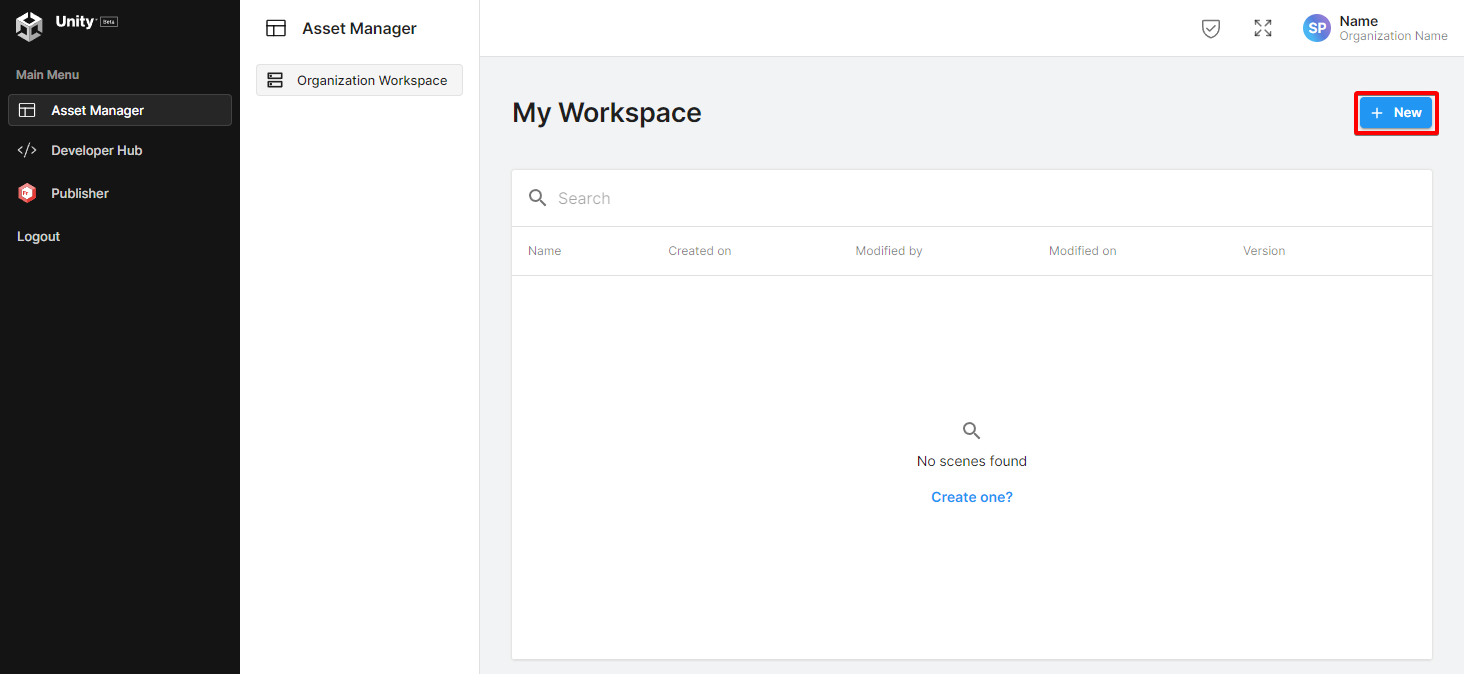Click Logout in the sidebar
This screenshot has height=674, width=1464.
38,236
